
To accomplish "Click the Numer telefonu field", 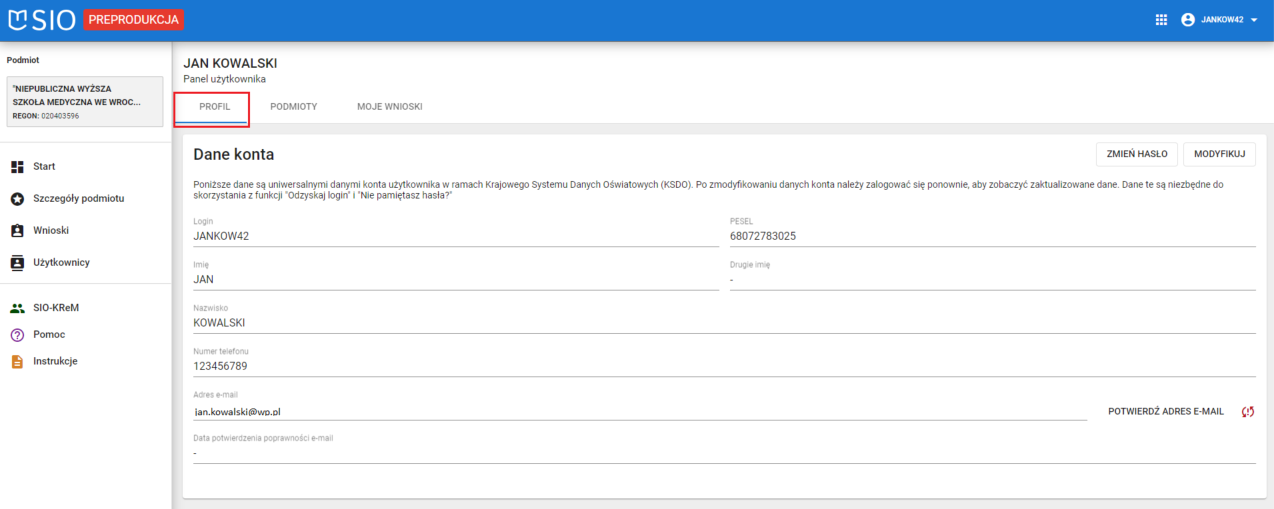I will 724,366.
